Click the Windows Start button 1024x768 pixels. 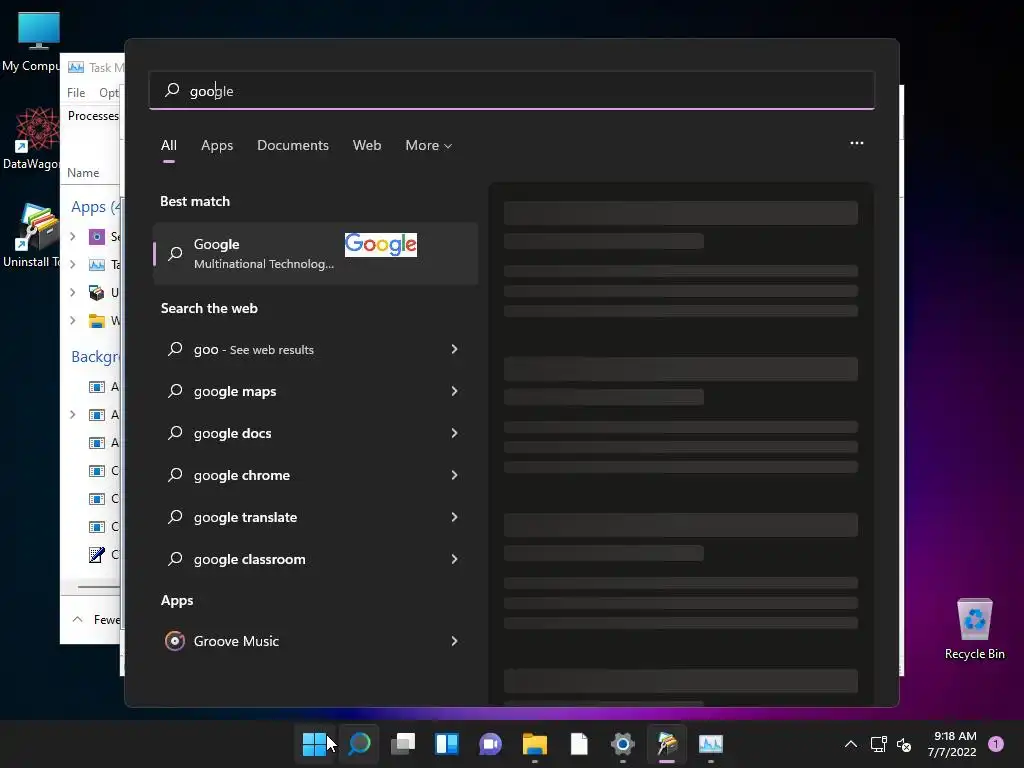click(314, 743)
